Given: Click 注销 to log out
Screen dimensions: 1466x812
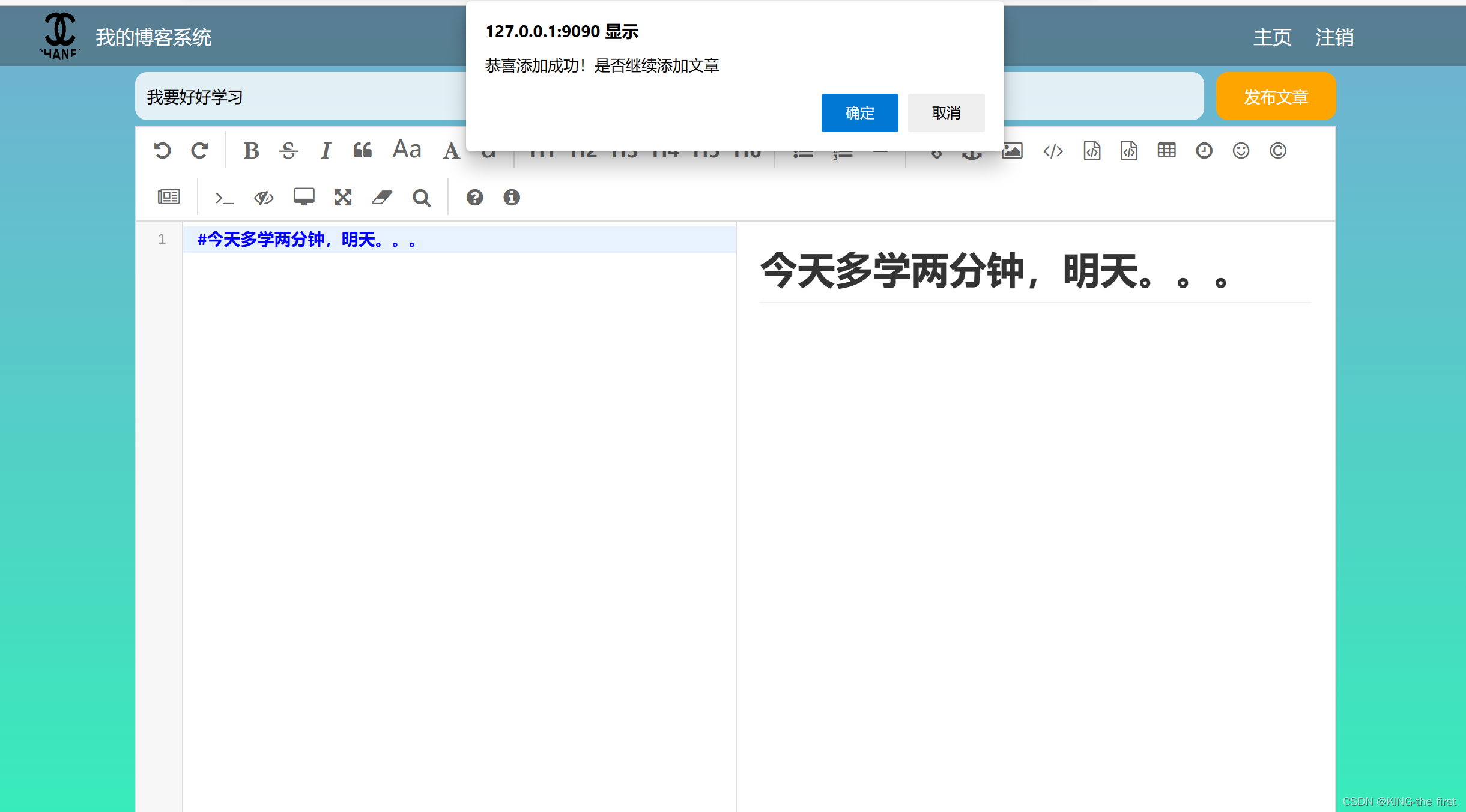Looking at the screenshot, I should click(x=1334, y=37).
